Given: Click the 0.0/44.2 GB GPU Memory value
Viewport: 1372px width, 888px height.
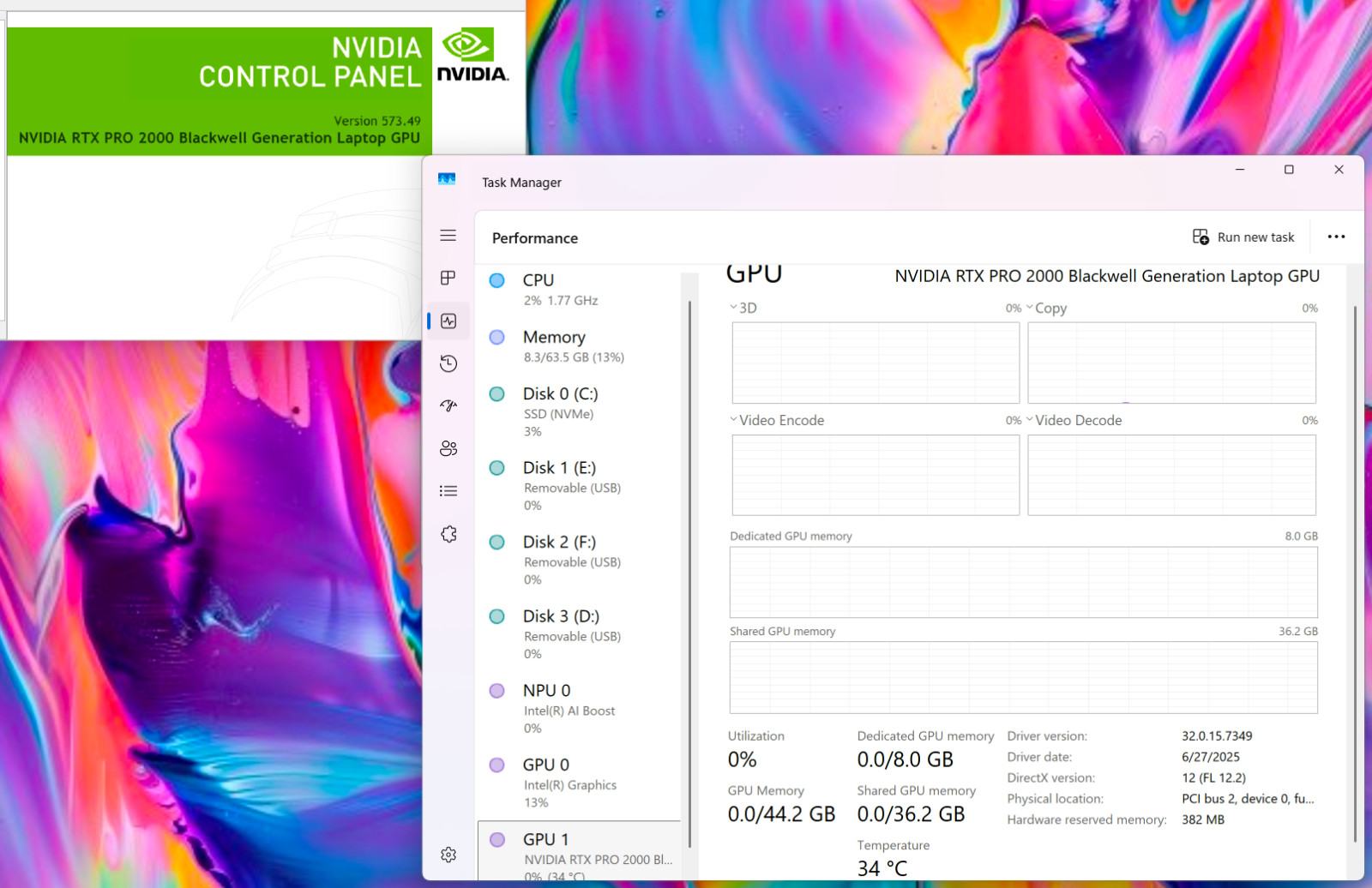Looking at the screenshot, I should pyautogui.click(x=781, y=814).
